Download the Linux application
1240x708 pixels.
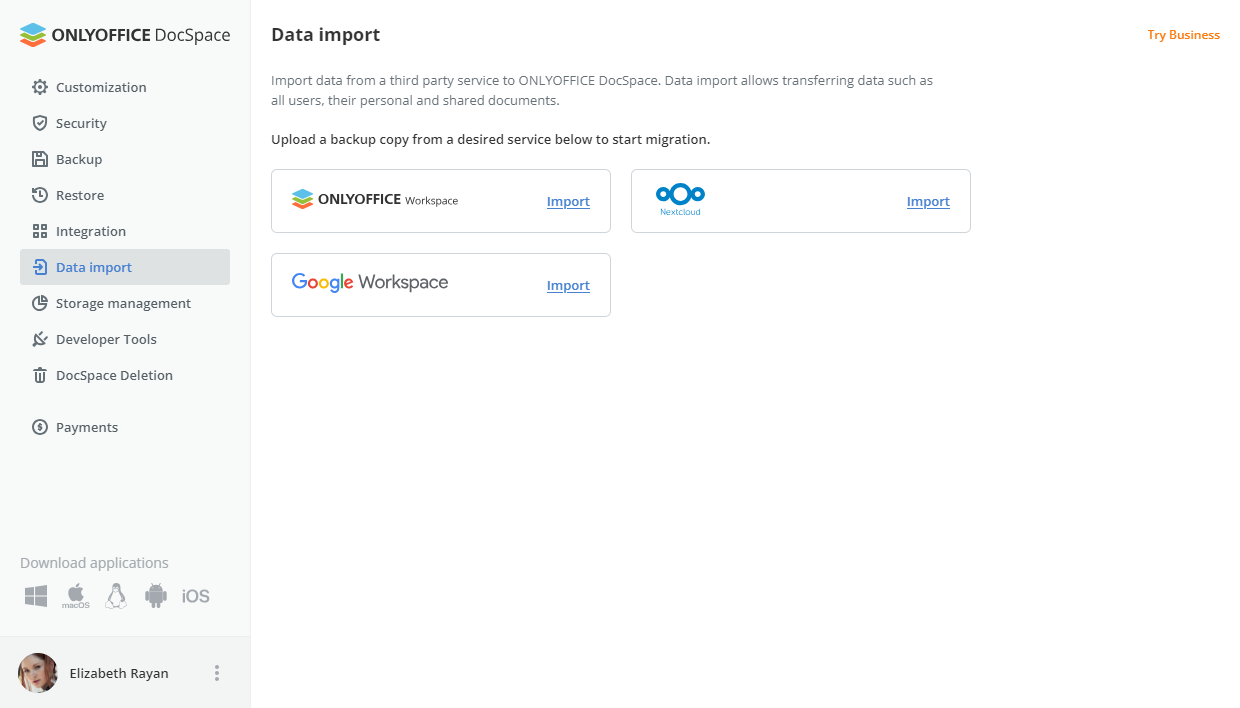pyautogui.click(x=115, y=595)
